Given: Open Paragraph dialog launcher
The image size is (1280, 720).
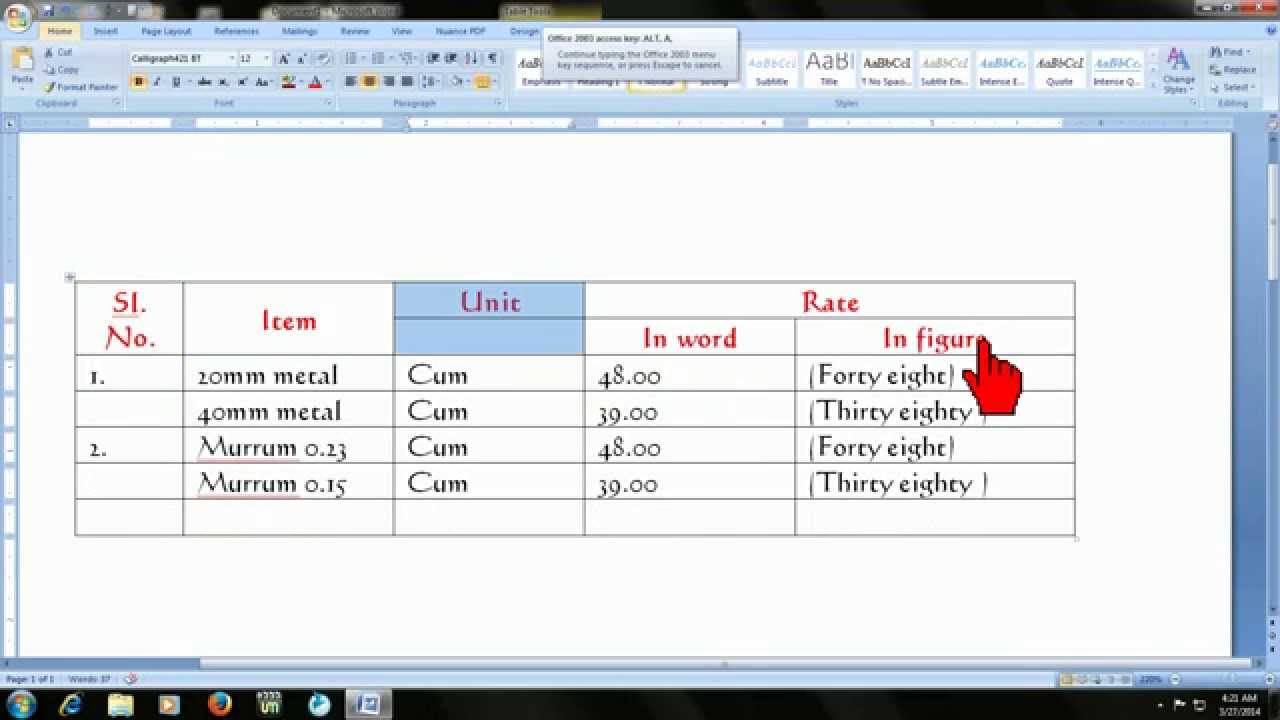Looking at the screenshot, I should pos(497,103).
